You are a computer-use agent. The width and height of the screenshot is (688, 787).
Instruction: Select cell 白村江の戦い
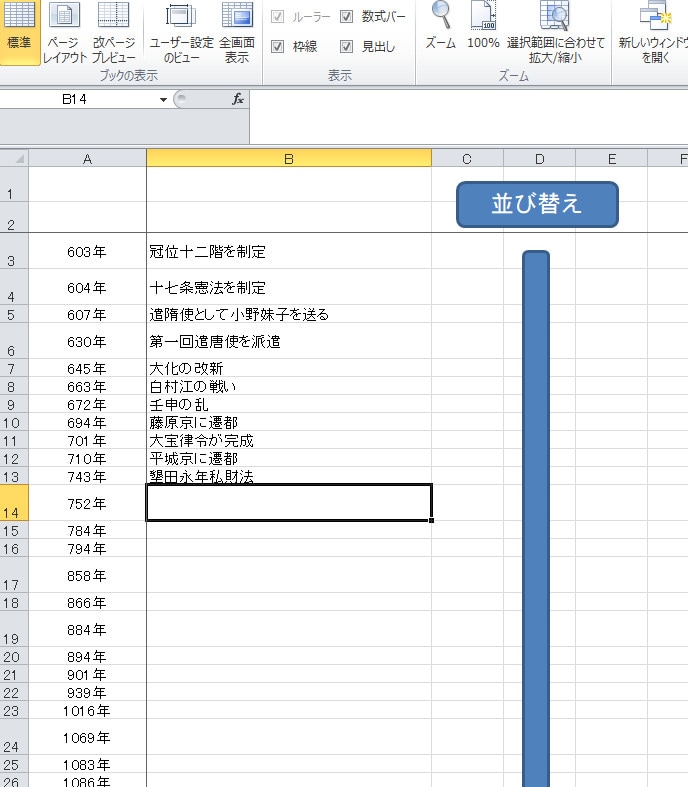(289, 386)
